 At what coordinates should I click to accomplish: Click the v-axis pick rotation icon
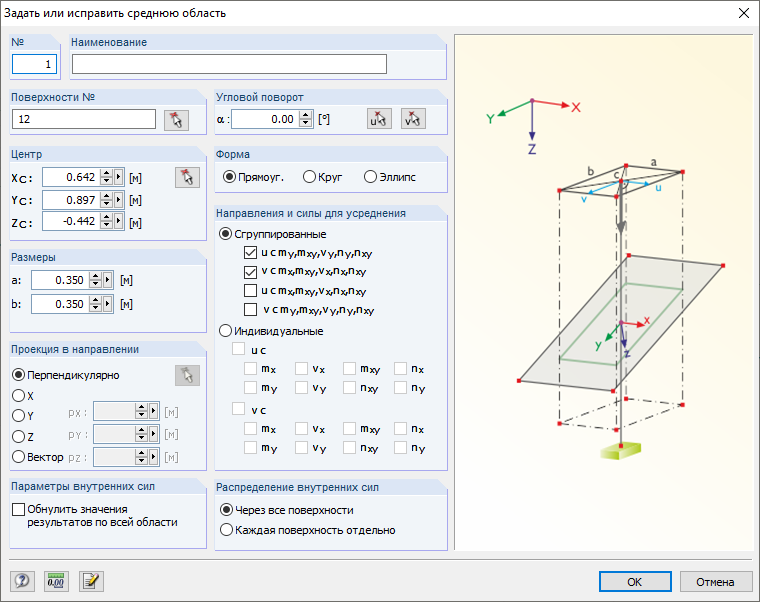point(413,119)
